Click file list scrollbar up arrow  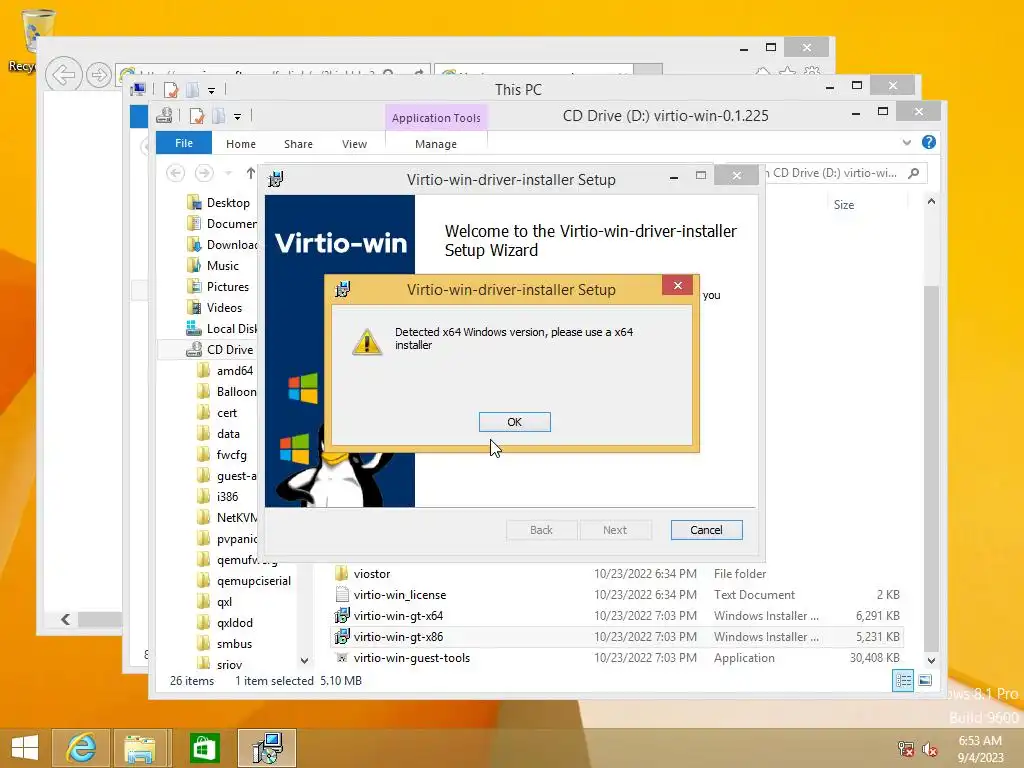coord(931,201)
